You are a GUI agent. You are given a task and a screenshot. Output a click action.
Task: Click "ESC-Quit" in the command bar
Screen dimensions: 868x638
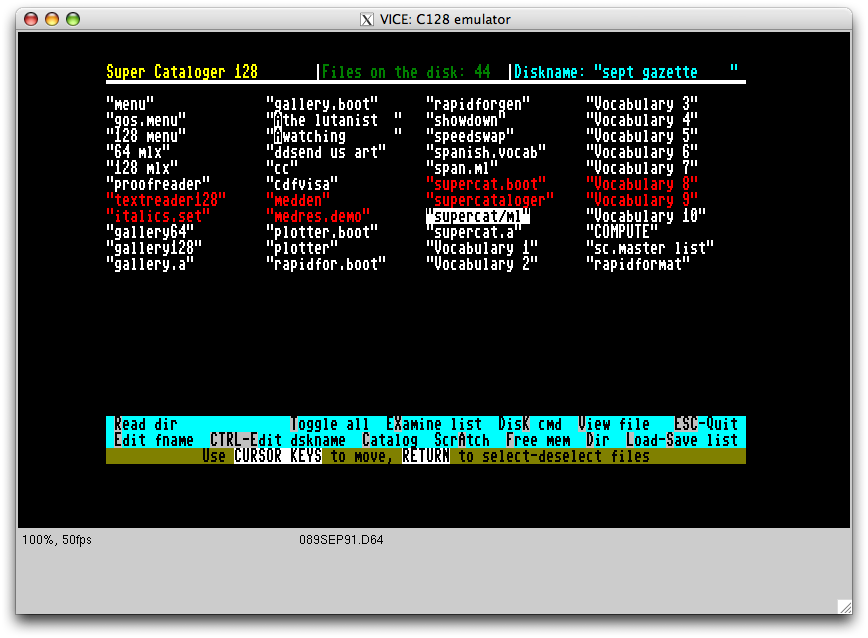pos(706,424)
